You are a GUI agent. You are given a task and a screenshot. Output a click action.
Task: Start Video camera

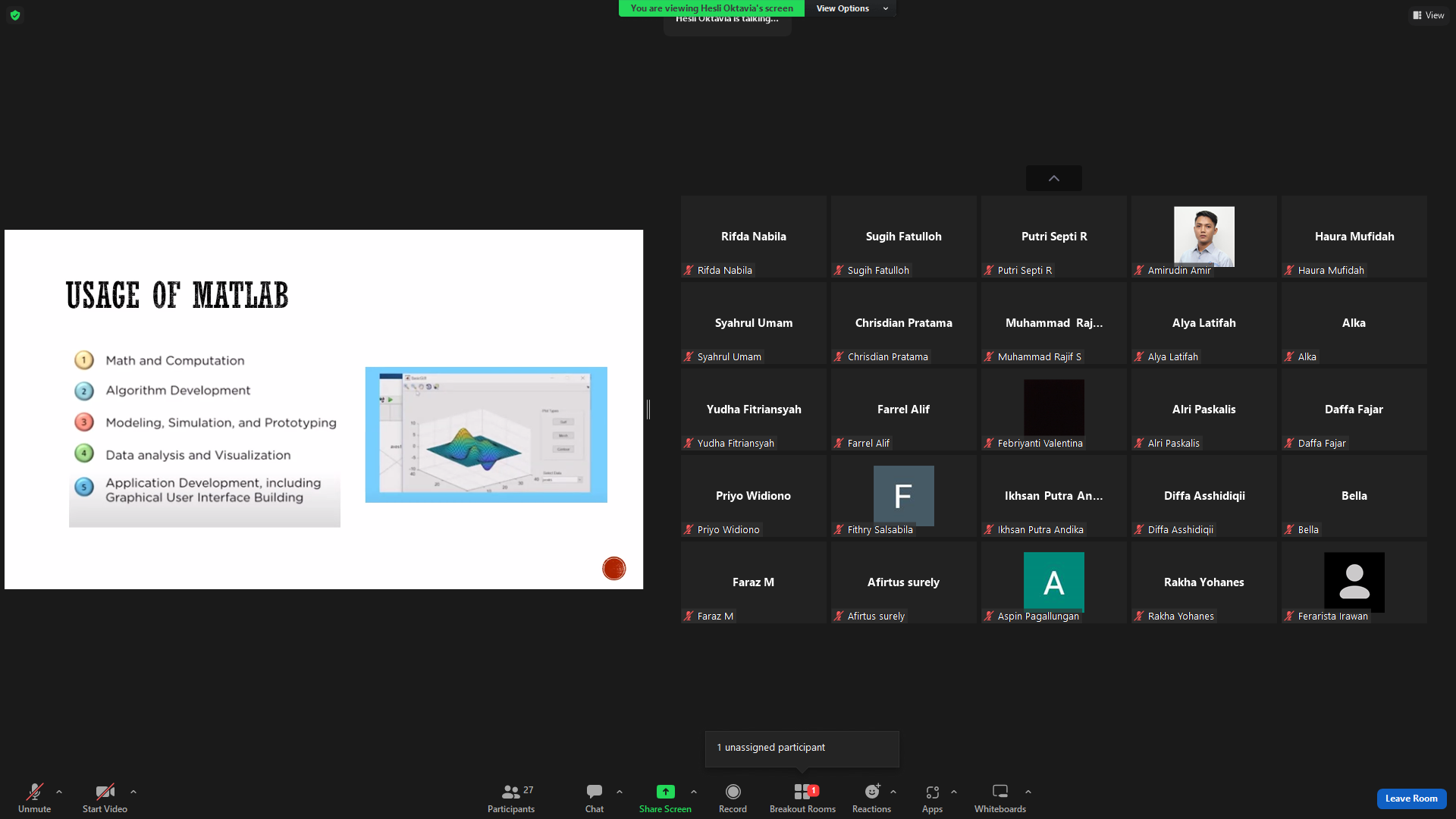point(105,798)
